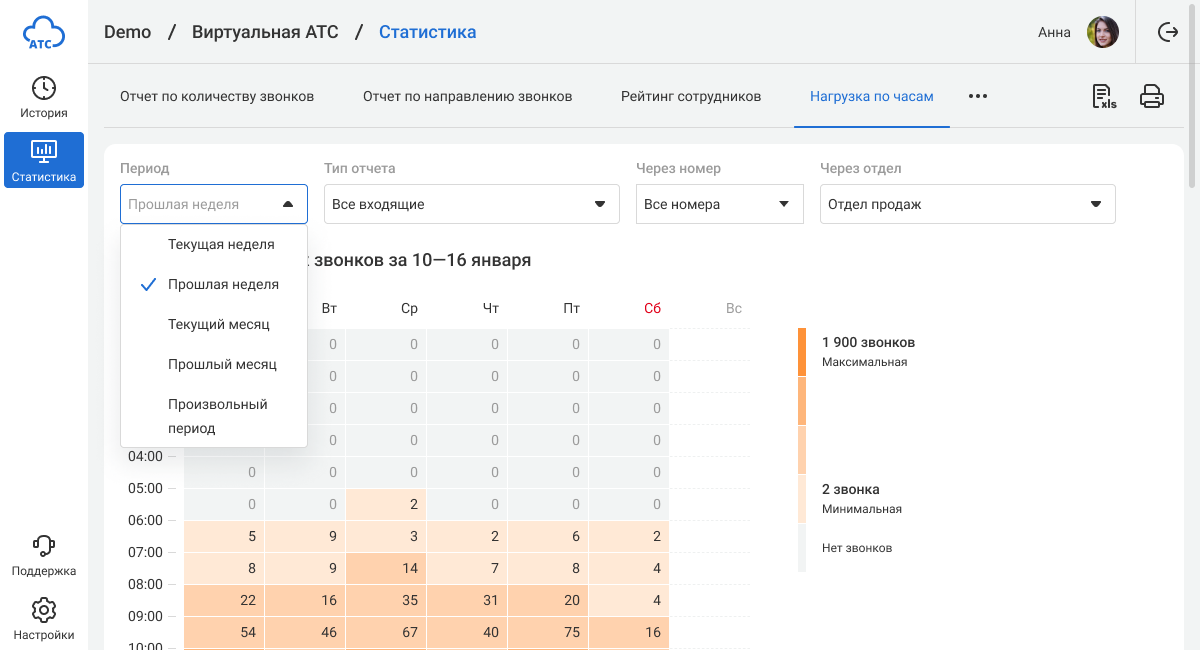Click Анна's profile avatar

(x=1103, y=32)
